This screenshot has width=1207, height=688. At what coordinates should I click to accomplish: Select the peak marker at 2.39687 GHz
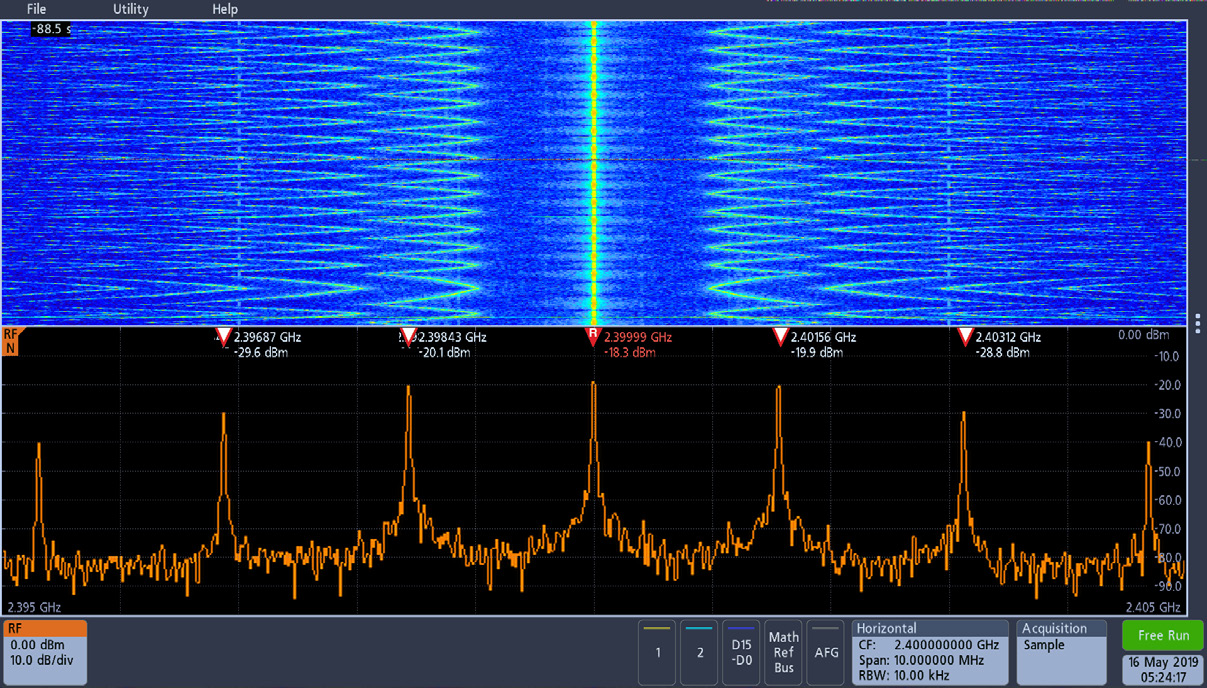[x=225, y=337]
